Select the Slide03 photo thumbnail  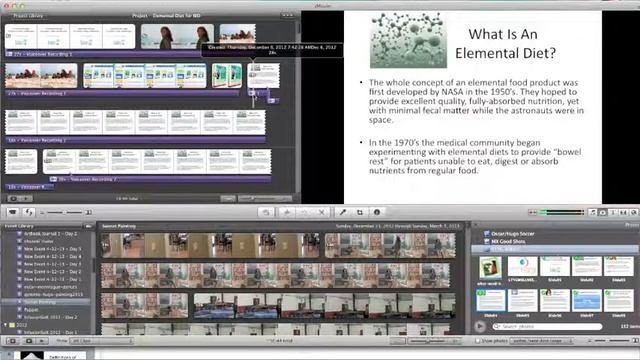[619, 267]
